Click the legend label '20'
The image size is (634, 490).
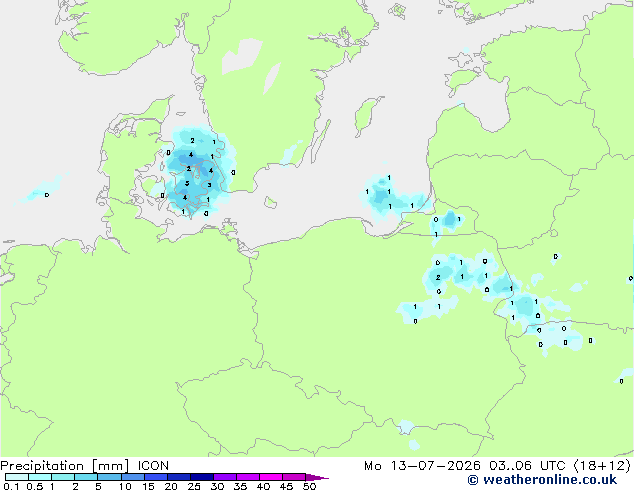pos(171,486)
